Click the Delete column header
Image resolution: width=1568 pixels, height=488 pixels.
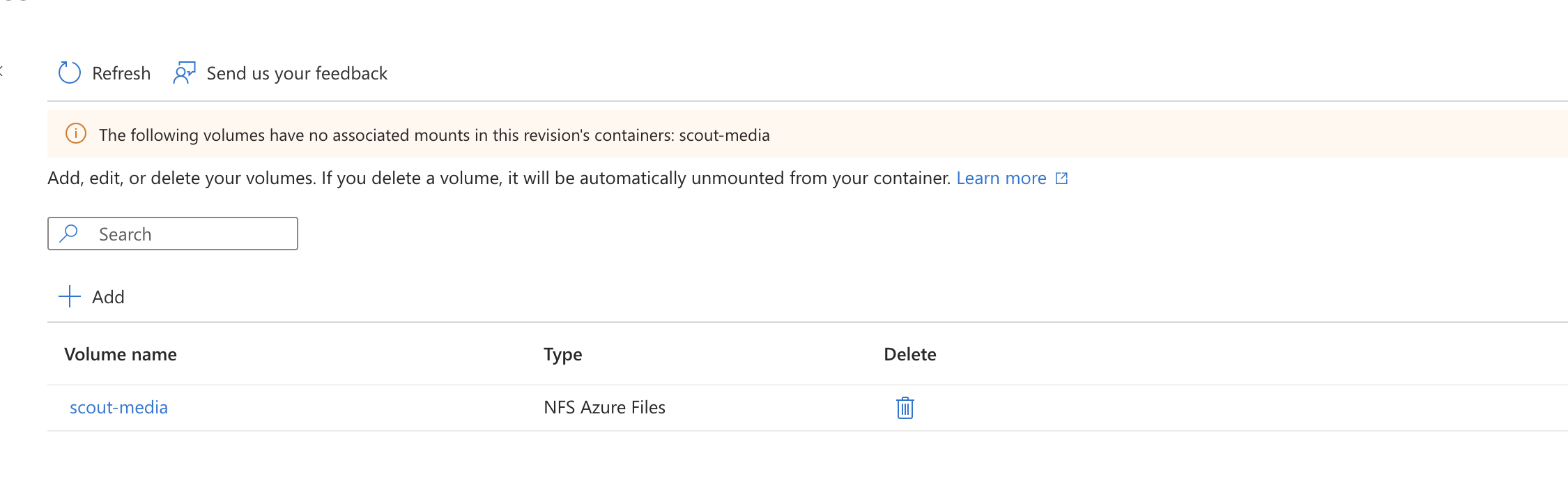tap(909, 354)
